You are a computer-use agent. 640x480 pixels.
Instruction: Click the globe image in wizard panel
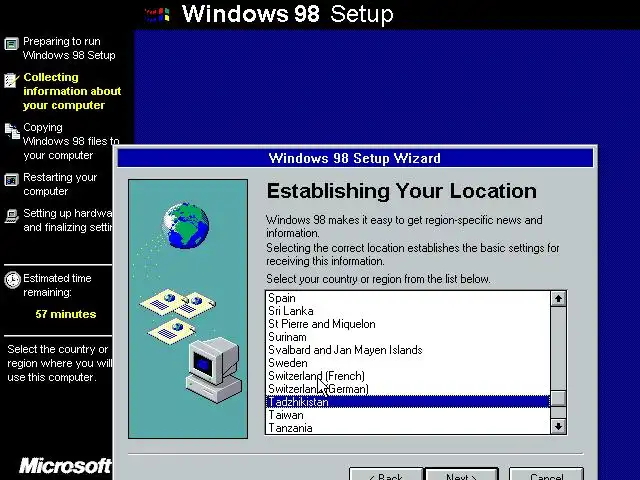(x=186, y=225)
